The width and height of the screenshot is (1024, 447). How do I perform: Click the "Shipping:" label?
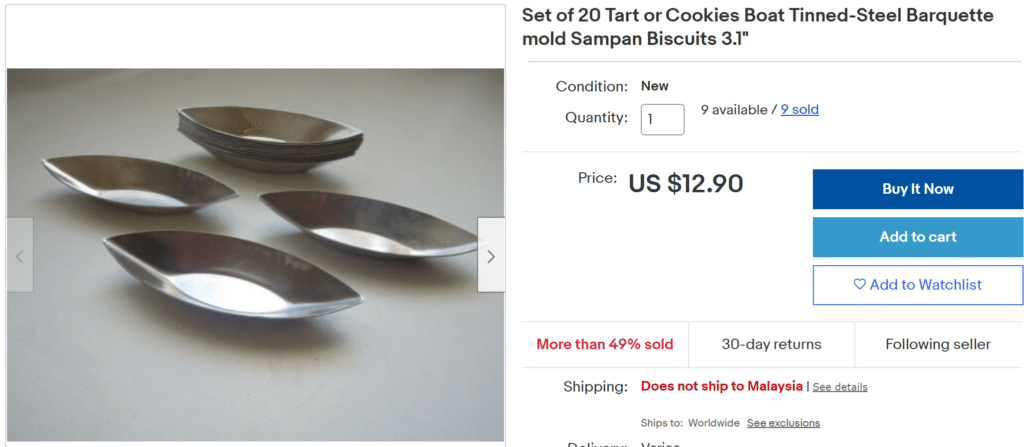[x=597, y=386]
